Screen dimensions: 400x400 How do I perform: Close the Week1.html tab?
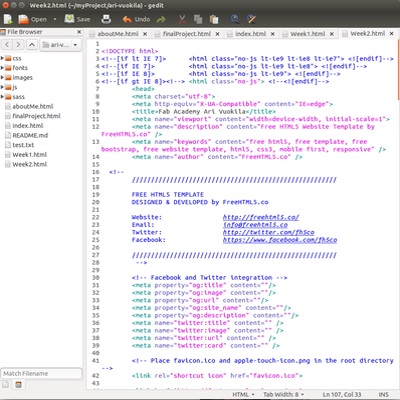point(332,34)
